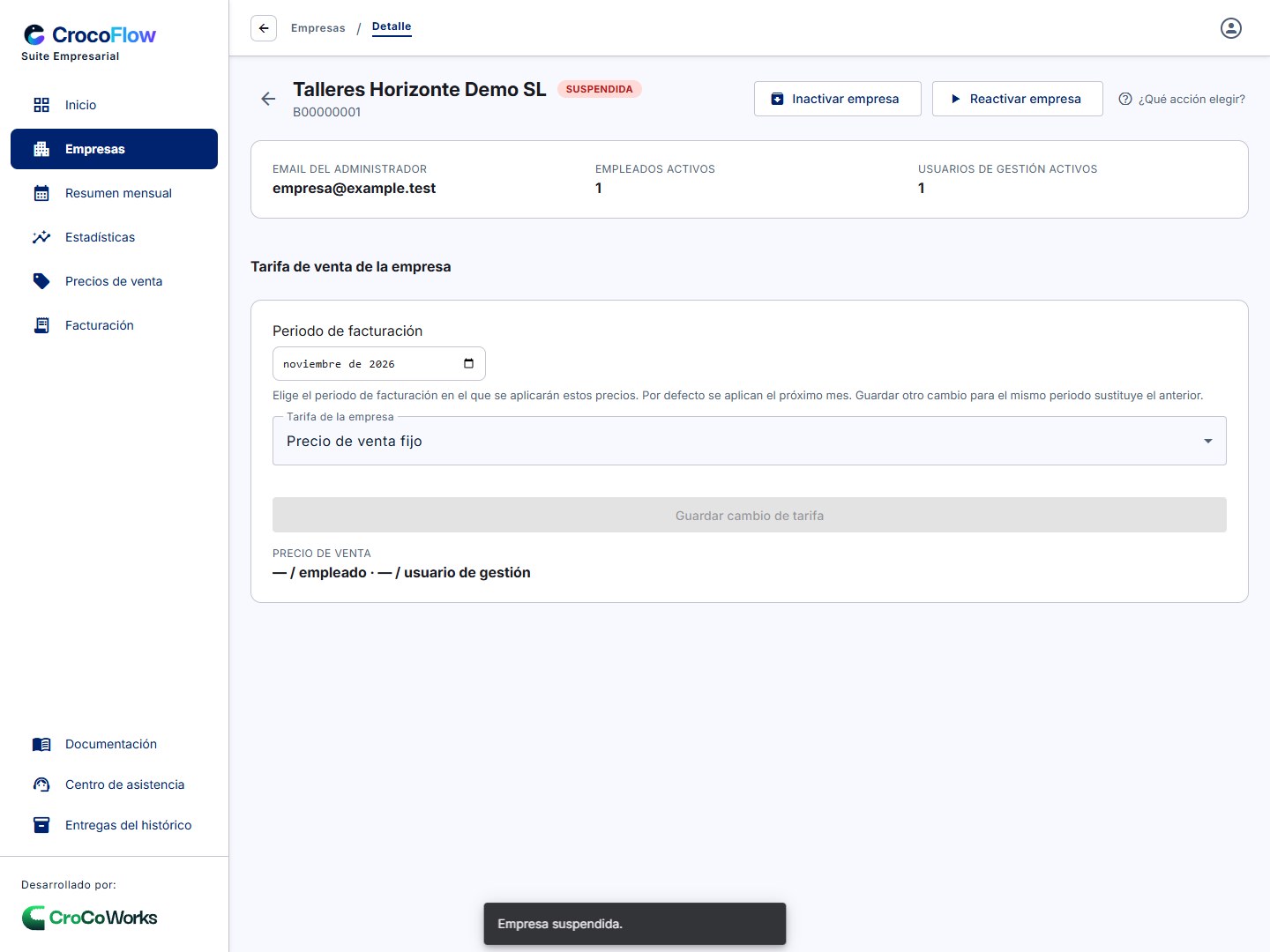Image resolution: width=1270 pixels, height=952 pixels.
Task: Open the calendar picker in the period field
Action: coord(468,363)
